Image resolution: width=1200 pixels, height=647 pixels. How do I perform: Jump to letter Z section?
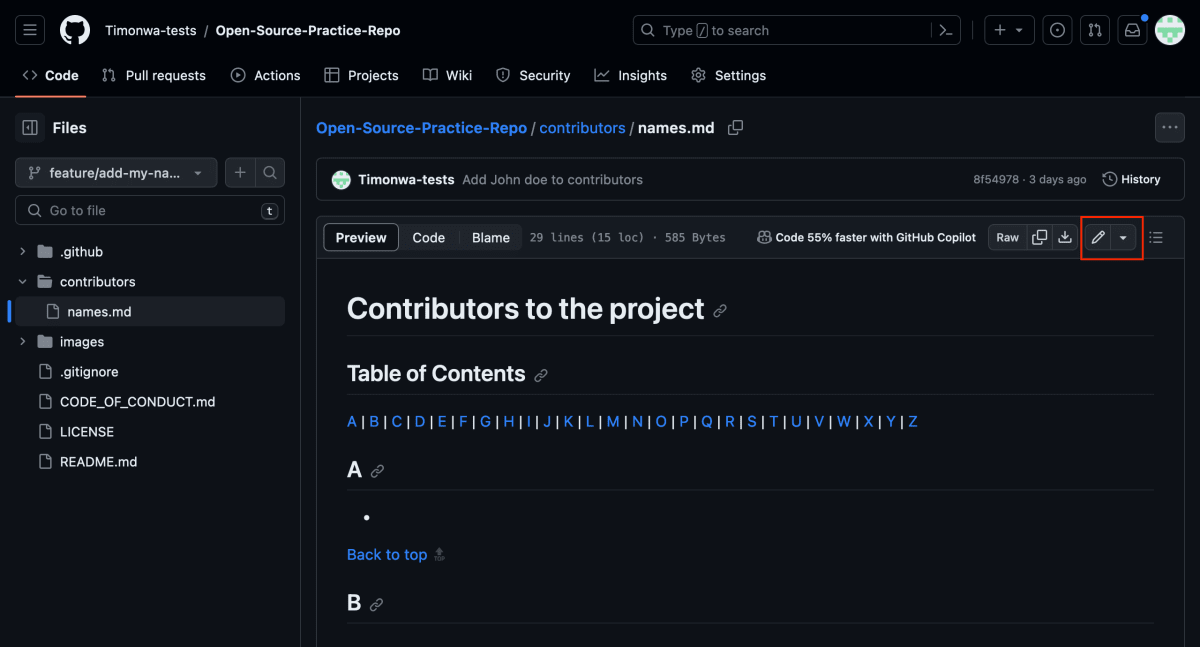pos(913,422)
